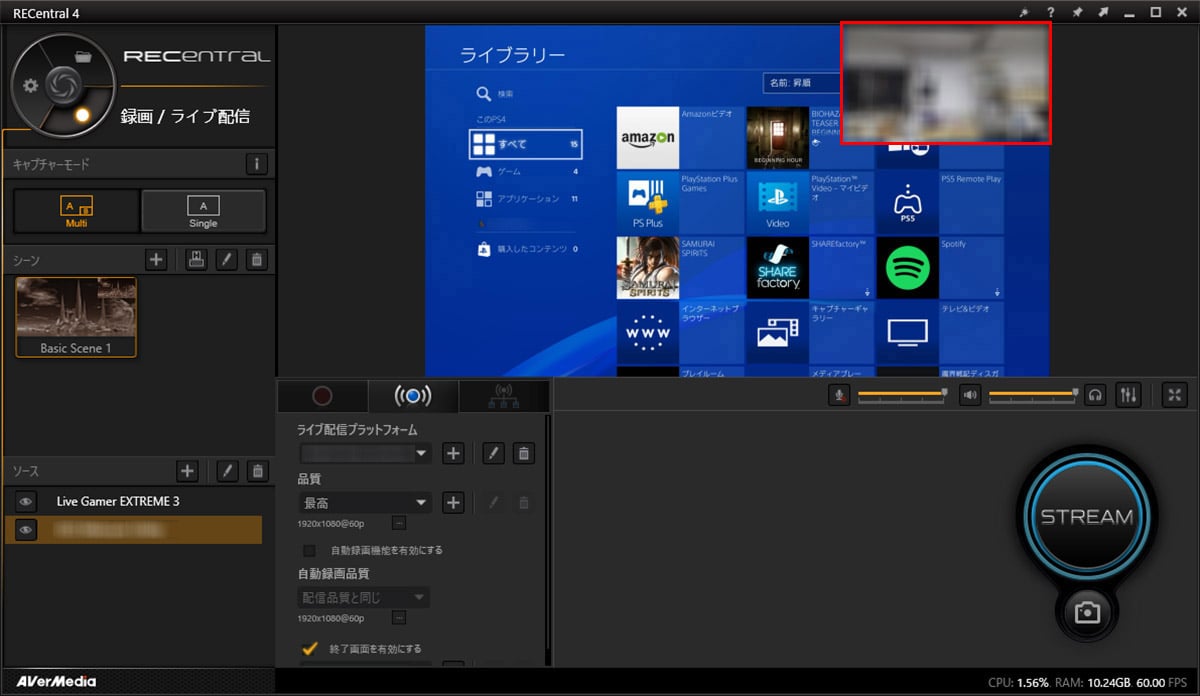
Task: Click the SHAREfactory tile in the preview
Action: [x=777, y=267]
